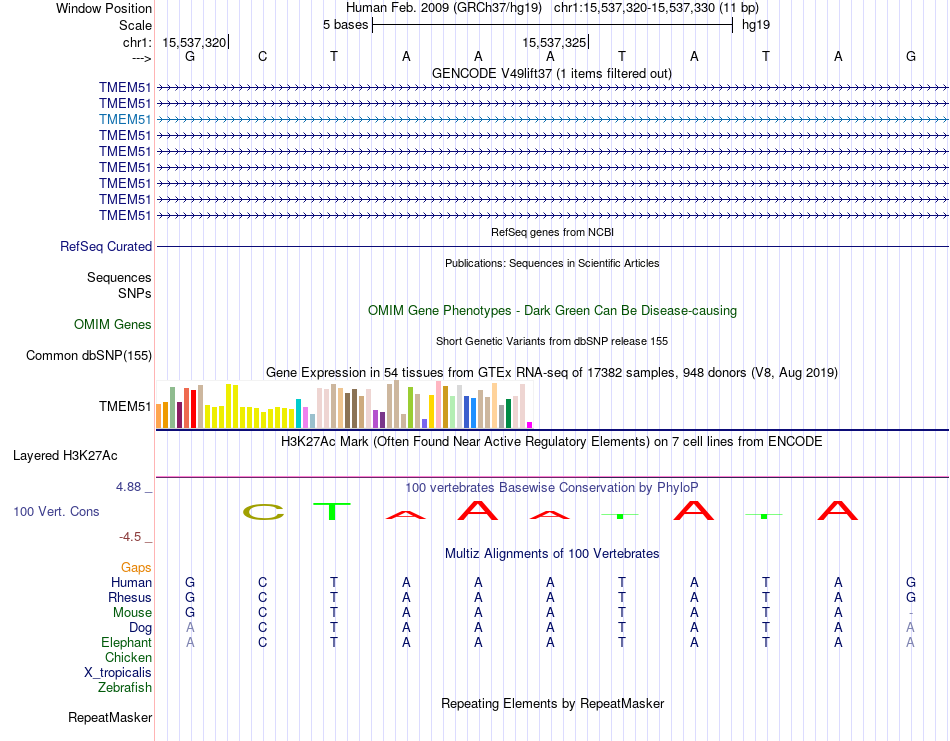The image size is (950, 741).
Task: Click the C base in the Rhesus alignment row
Action: [x=262, y=597]
